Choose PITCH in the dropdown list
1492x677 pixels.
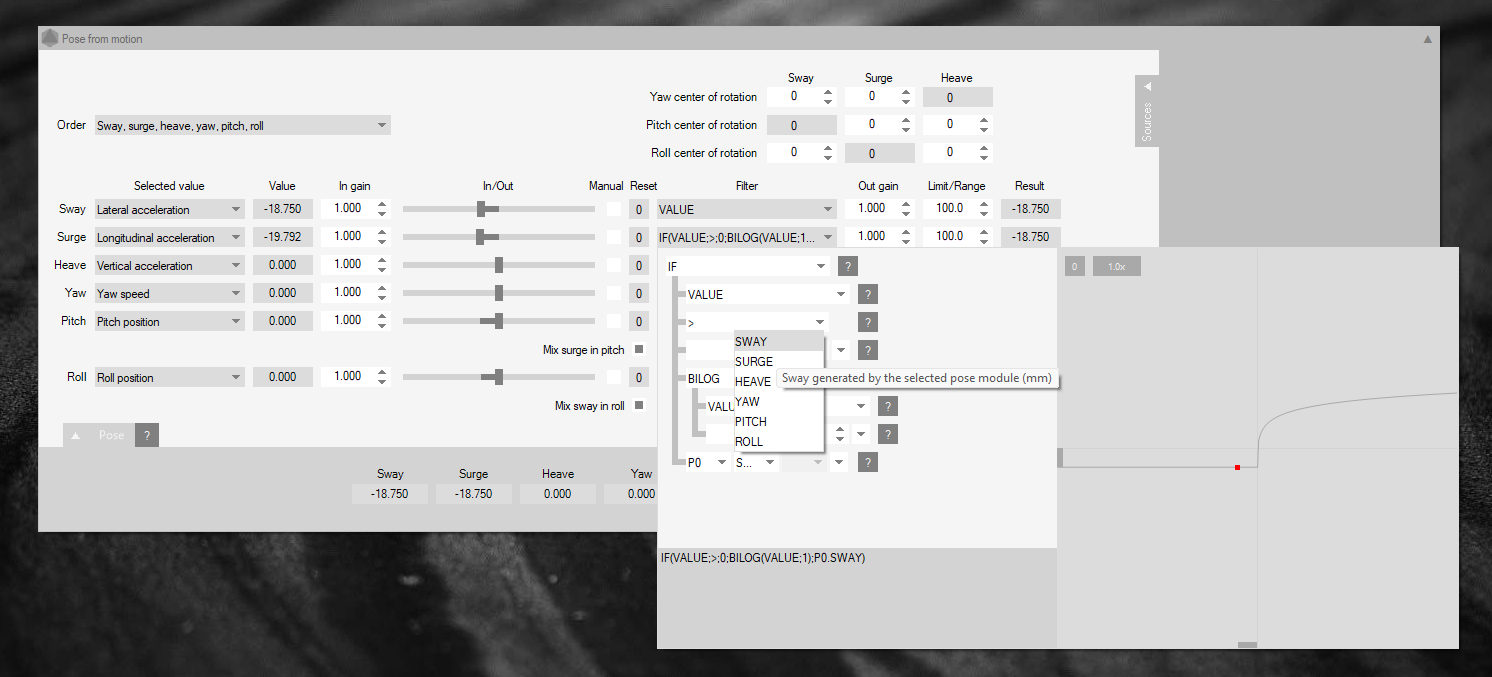751,421
